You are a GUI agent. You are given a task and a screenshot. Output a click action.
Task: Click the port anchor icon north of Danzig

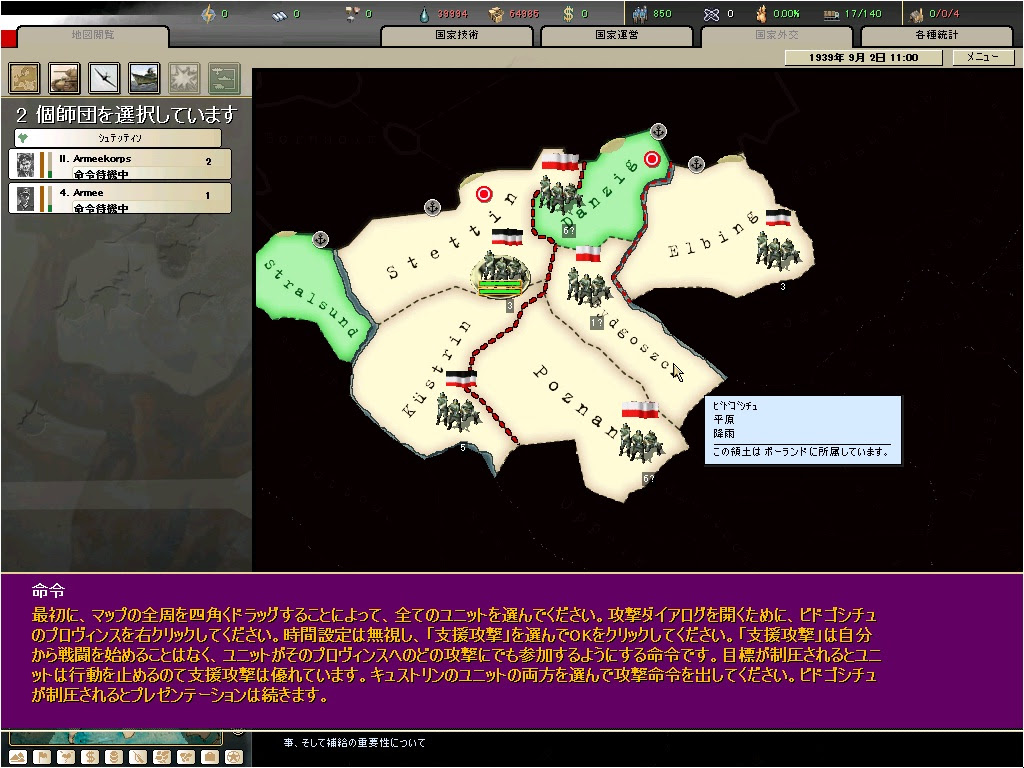(659, 131)
